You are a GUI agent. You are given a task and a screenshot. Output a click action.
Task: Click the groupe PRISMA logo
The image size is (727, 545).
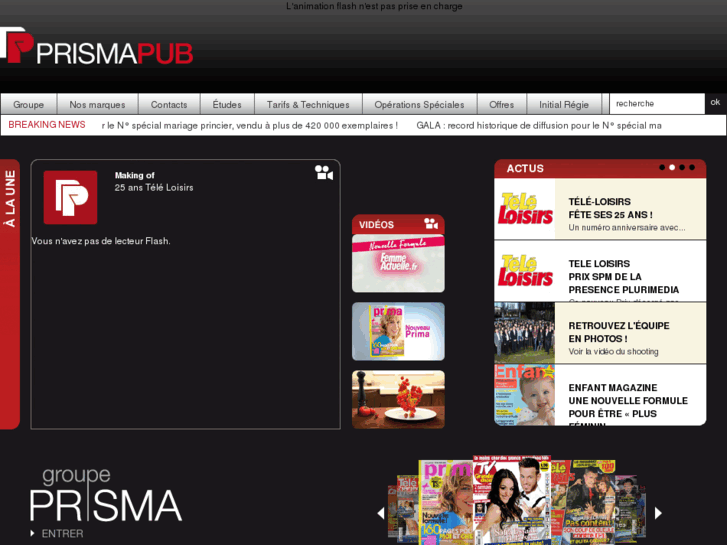[106, 495]
